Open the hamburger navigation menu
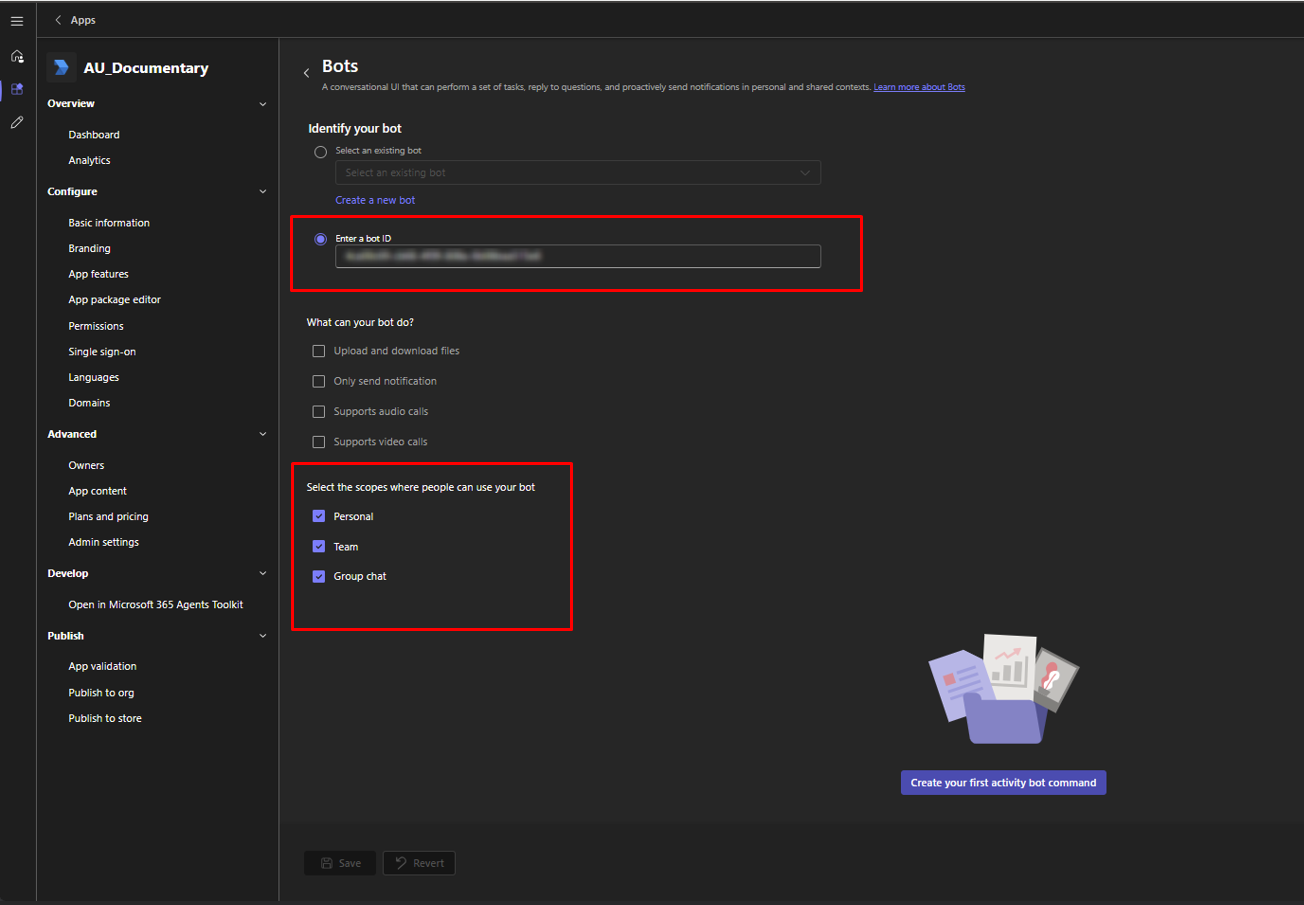Screen dimensions: 1304x905 coord(17,21)
